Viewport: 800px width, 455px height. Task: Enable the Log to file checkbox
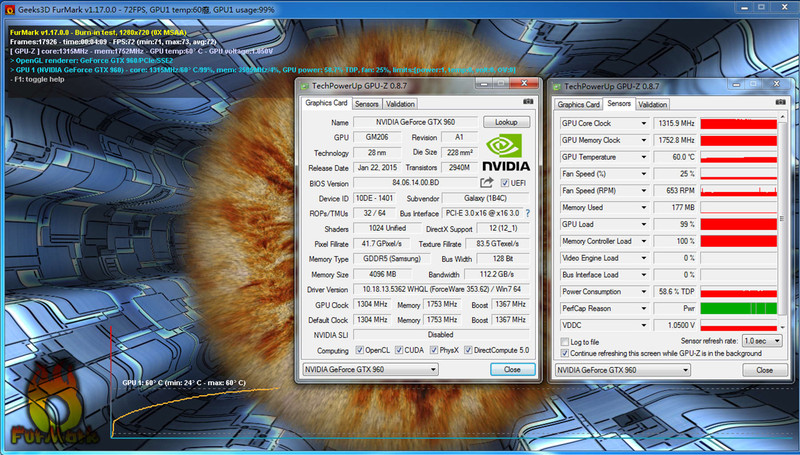click(x=565, y=341)
